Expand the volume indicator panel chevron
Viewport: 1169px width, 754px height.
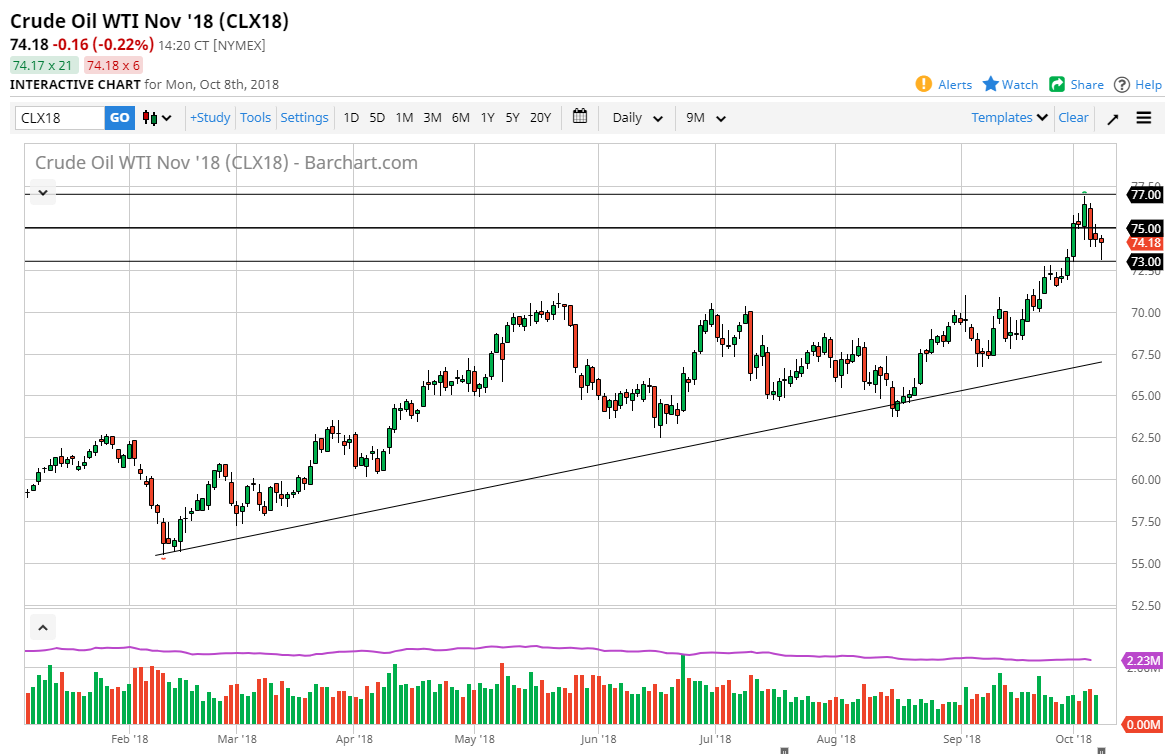click(42, 626)
